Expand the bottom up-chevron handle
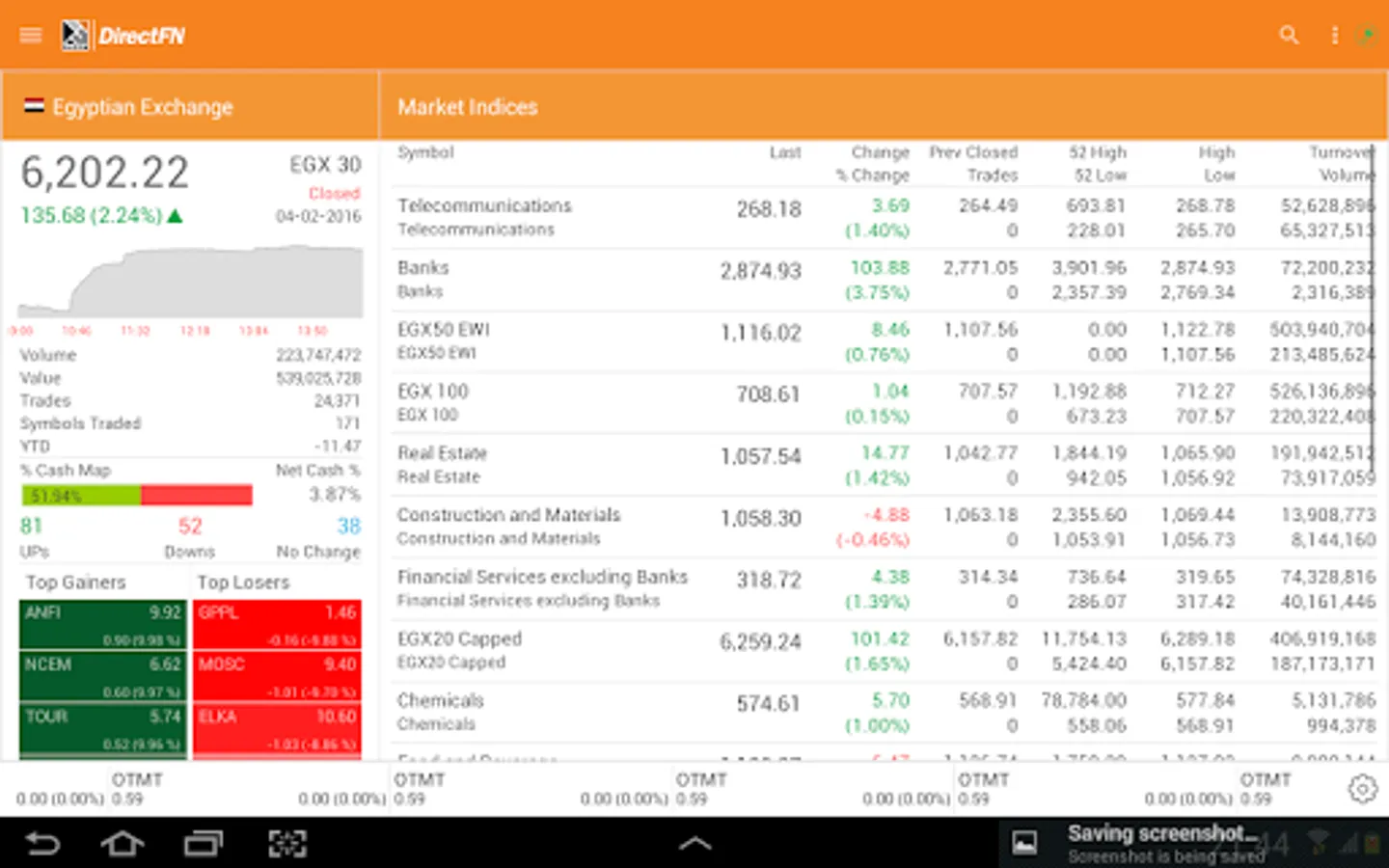This screenshot has width=1389, height=868. [694, 844]
